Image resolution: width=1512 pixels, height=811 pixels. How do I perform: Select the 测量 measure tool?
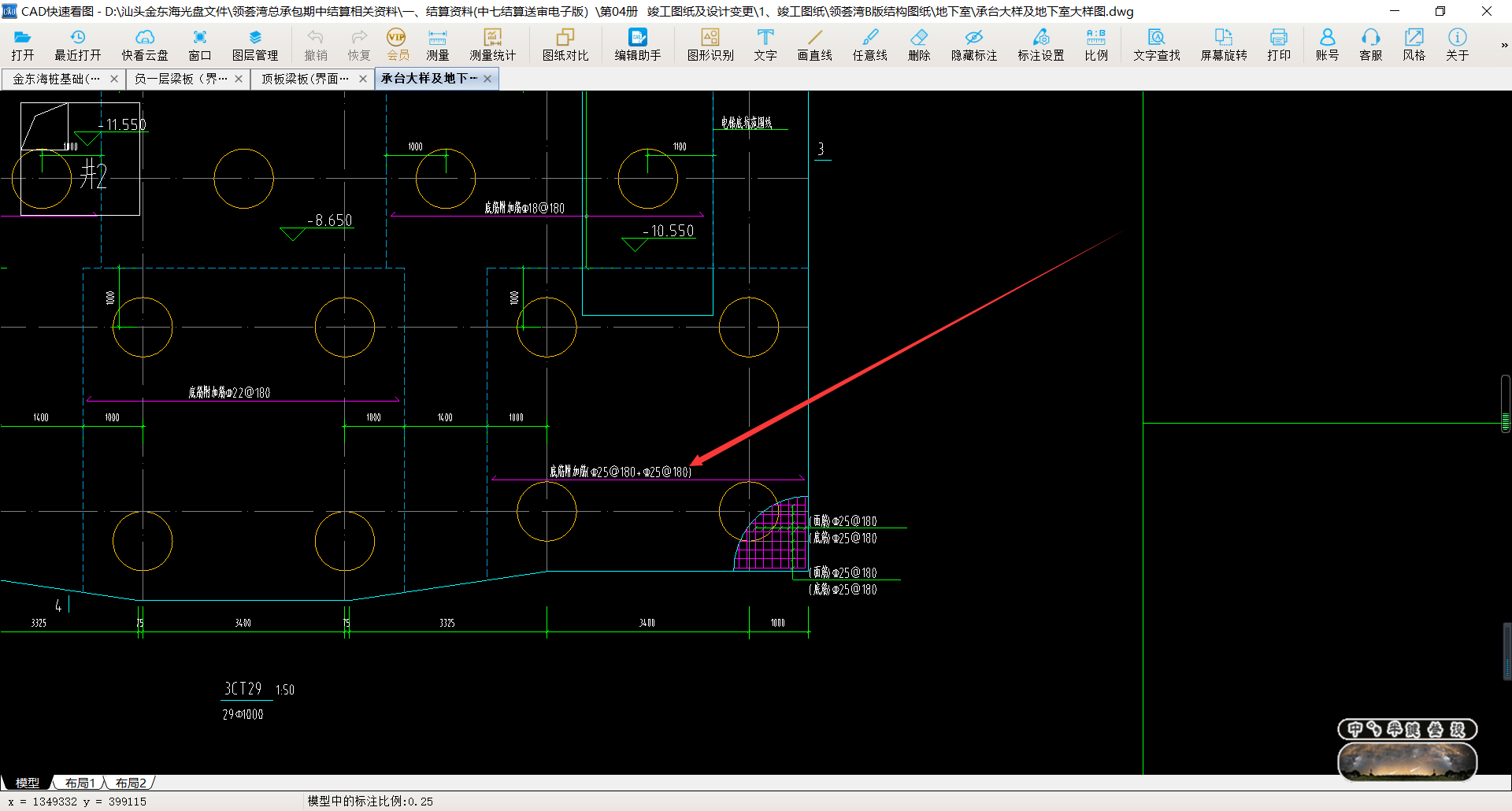437,45
